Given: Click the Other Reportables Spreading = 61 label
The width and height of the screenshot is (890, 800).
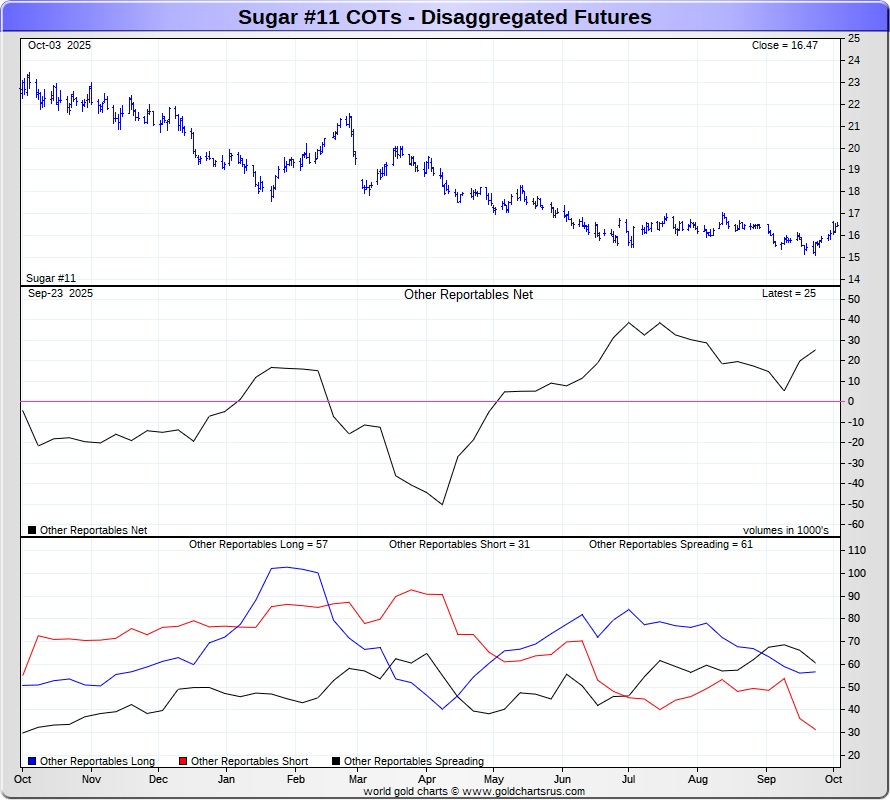Looking at the screenshot, I should (670, 544).
